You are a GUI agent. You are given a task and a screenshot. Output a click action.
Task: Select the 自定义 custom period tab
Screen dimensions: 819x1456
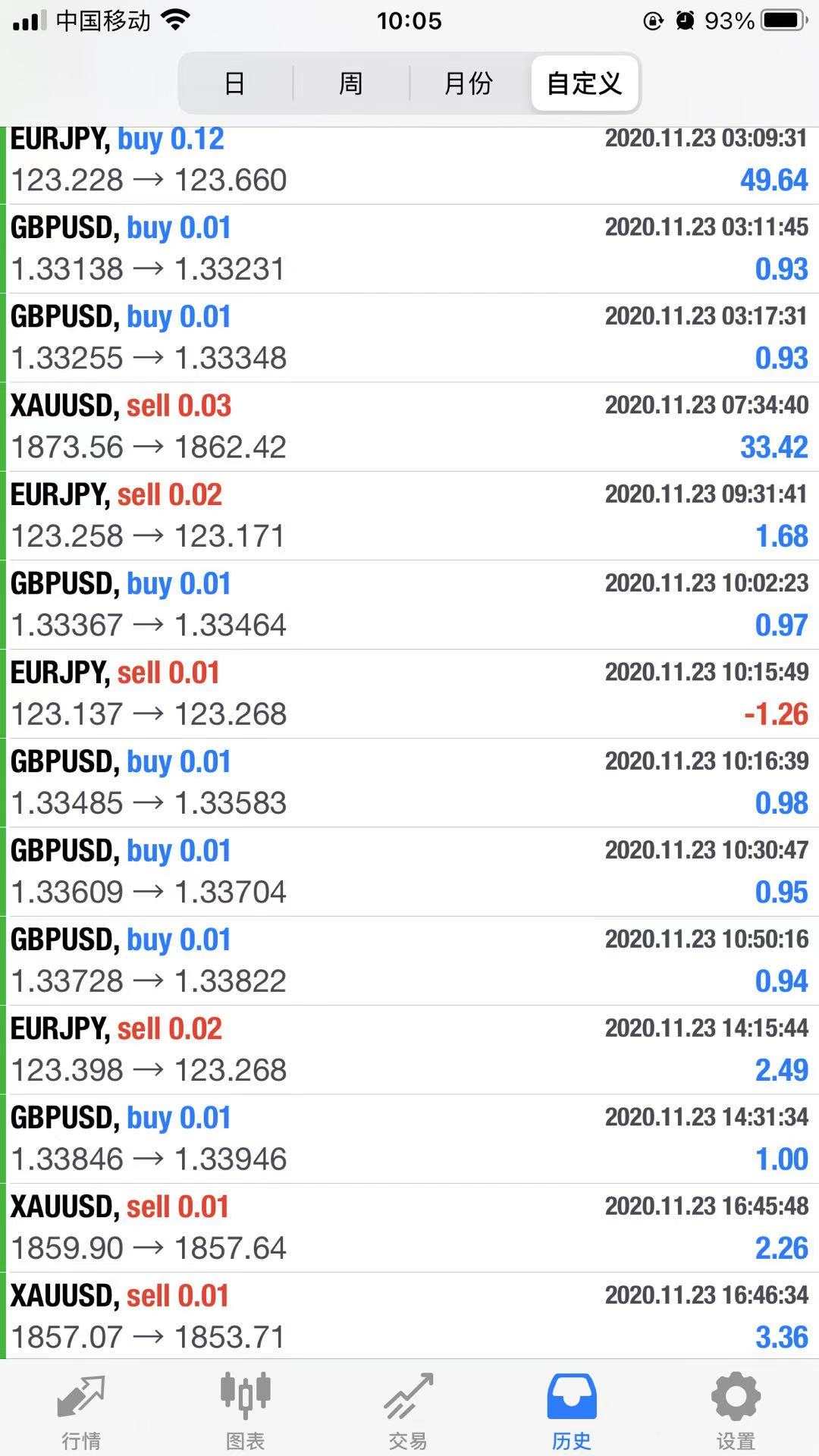[585, 83]
